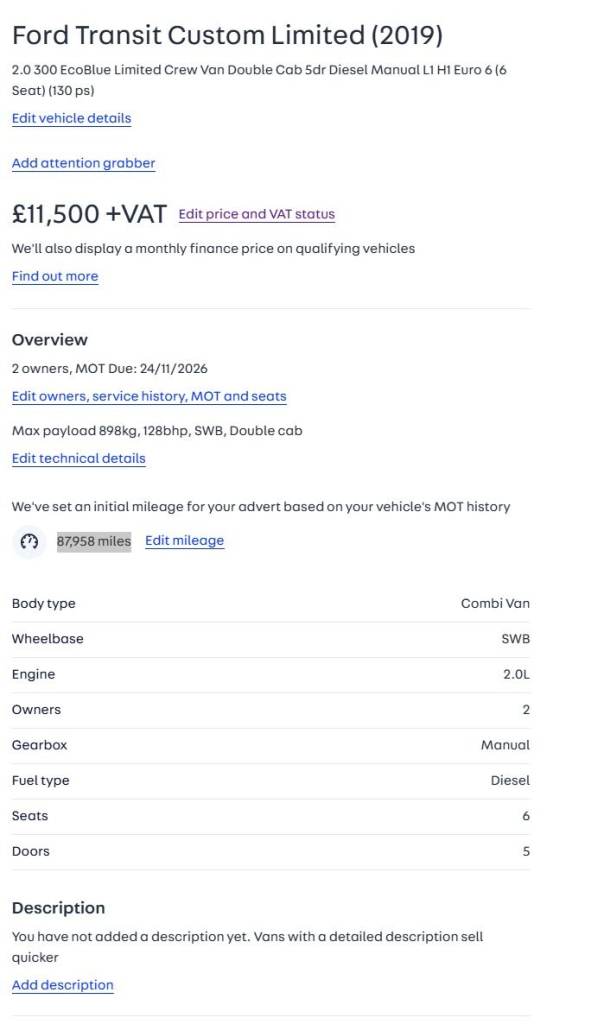604x1024 pixels.
Task: Open Edit price and VAT status
Action: 256,214
